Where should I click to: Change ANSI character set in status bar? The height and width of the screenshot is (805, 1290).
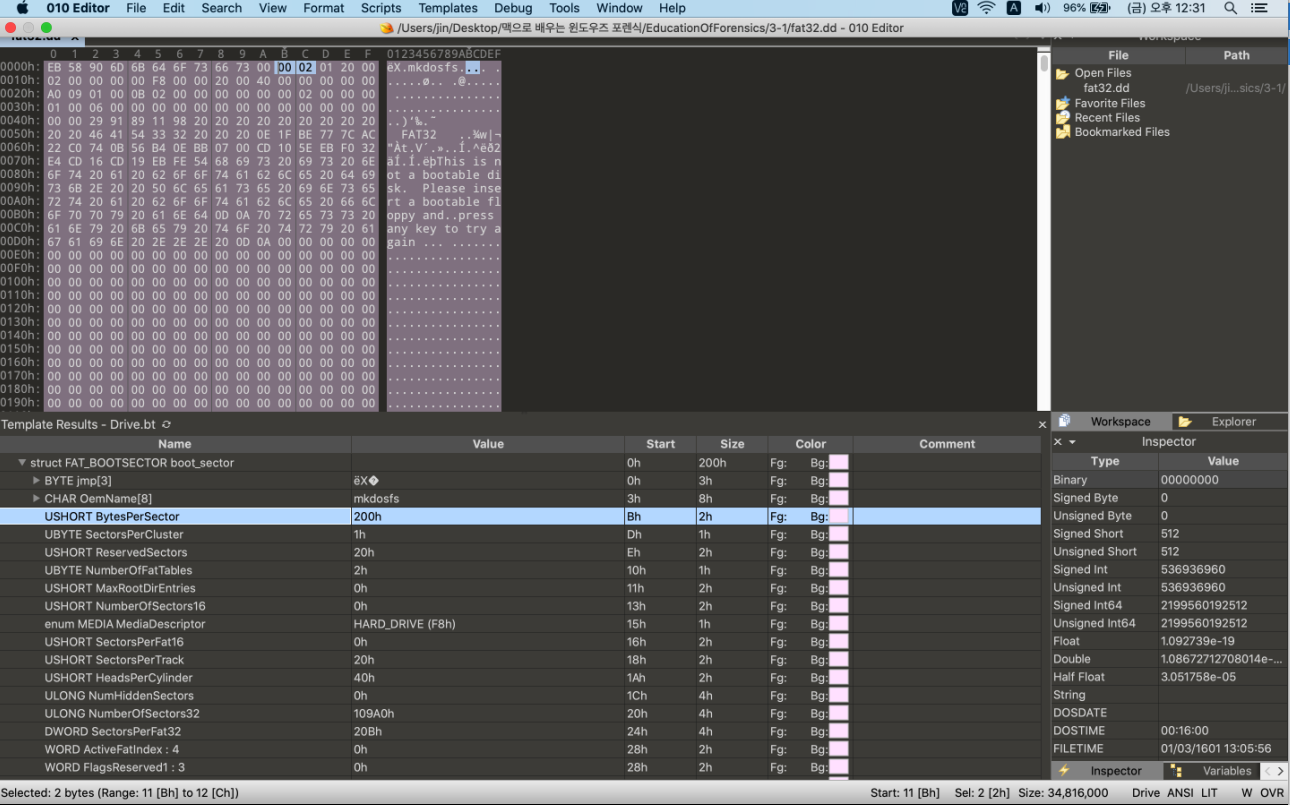(x=1180, y=793)
